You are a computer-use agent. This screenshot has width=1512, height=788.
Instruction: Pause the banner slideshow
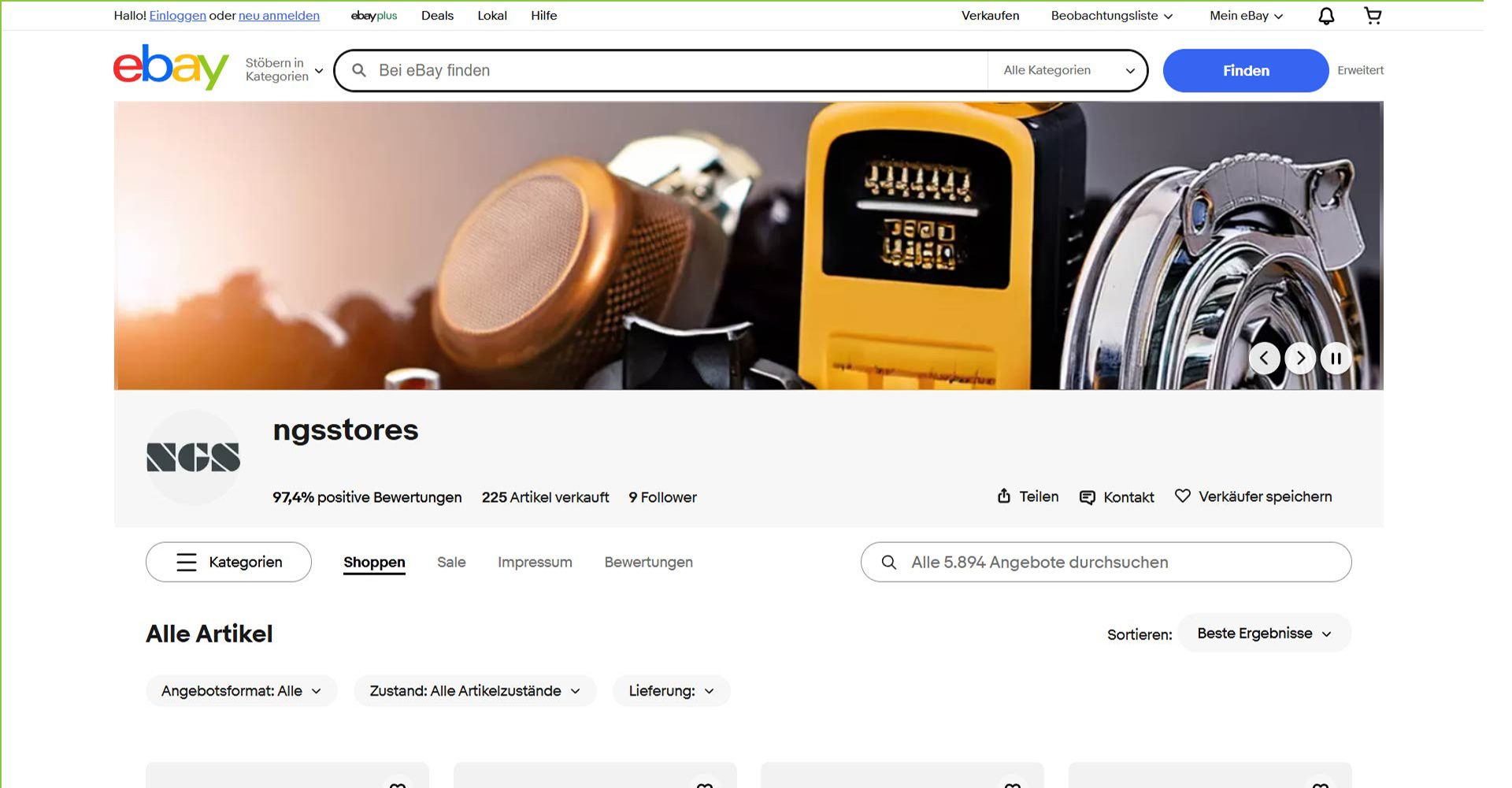pos(1336,359)
